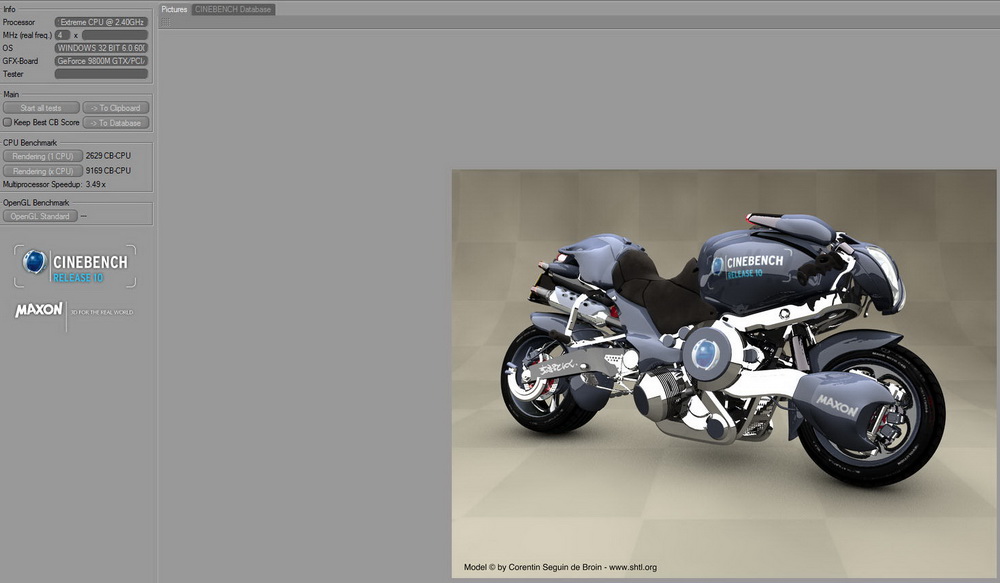Switch to the Pictures tab
The image size is (1000, 583).
[174, 10]
